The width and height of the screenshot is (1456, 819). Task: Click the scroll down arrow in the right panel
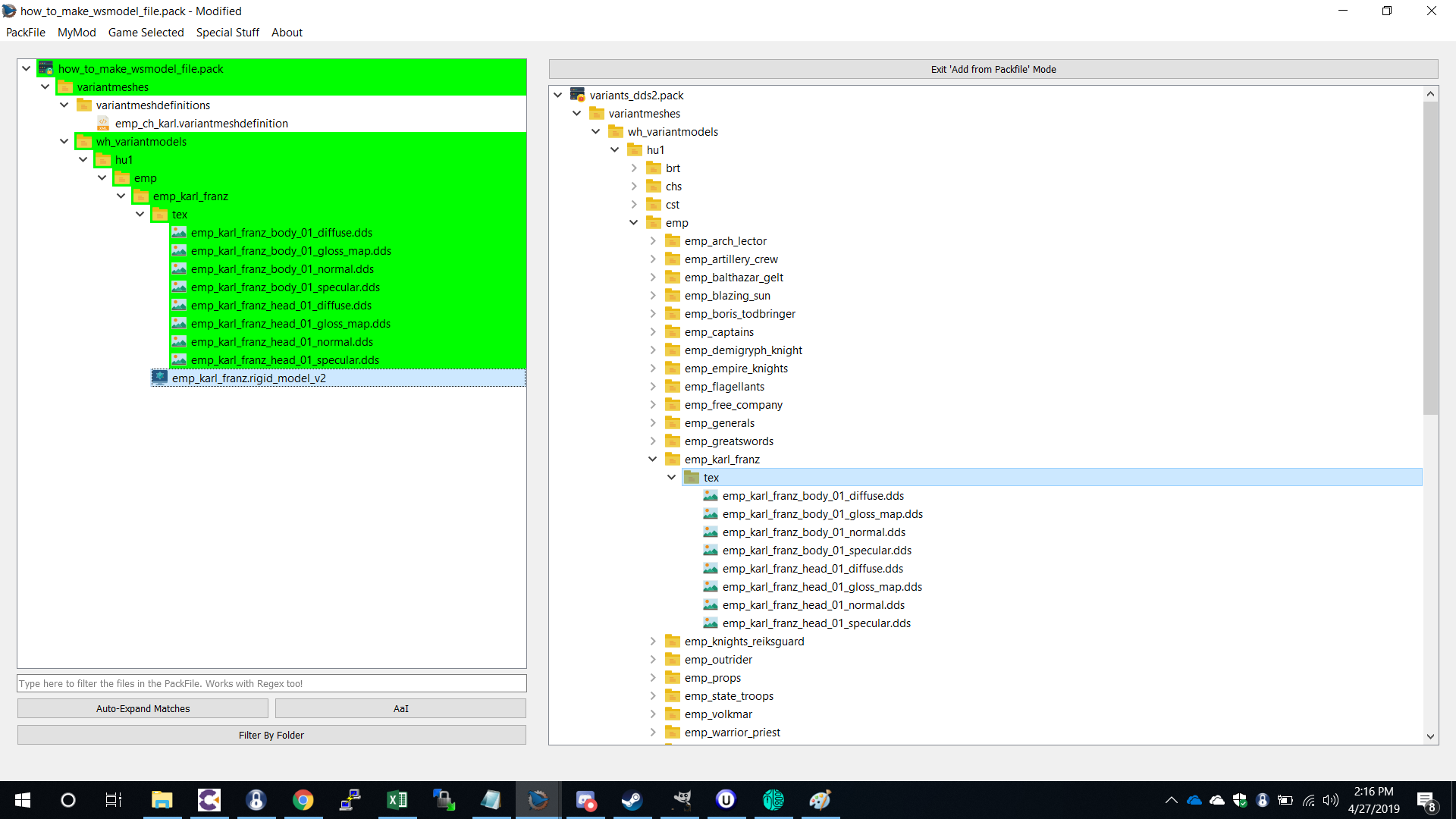pos(1430,736)
